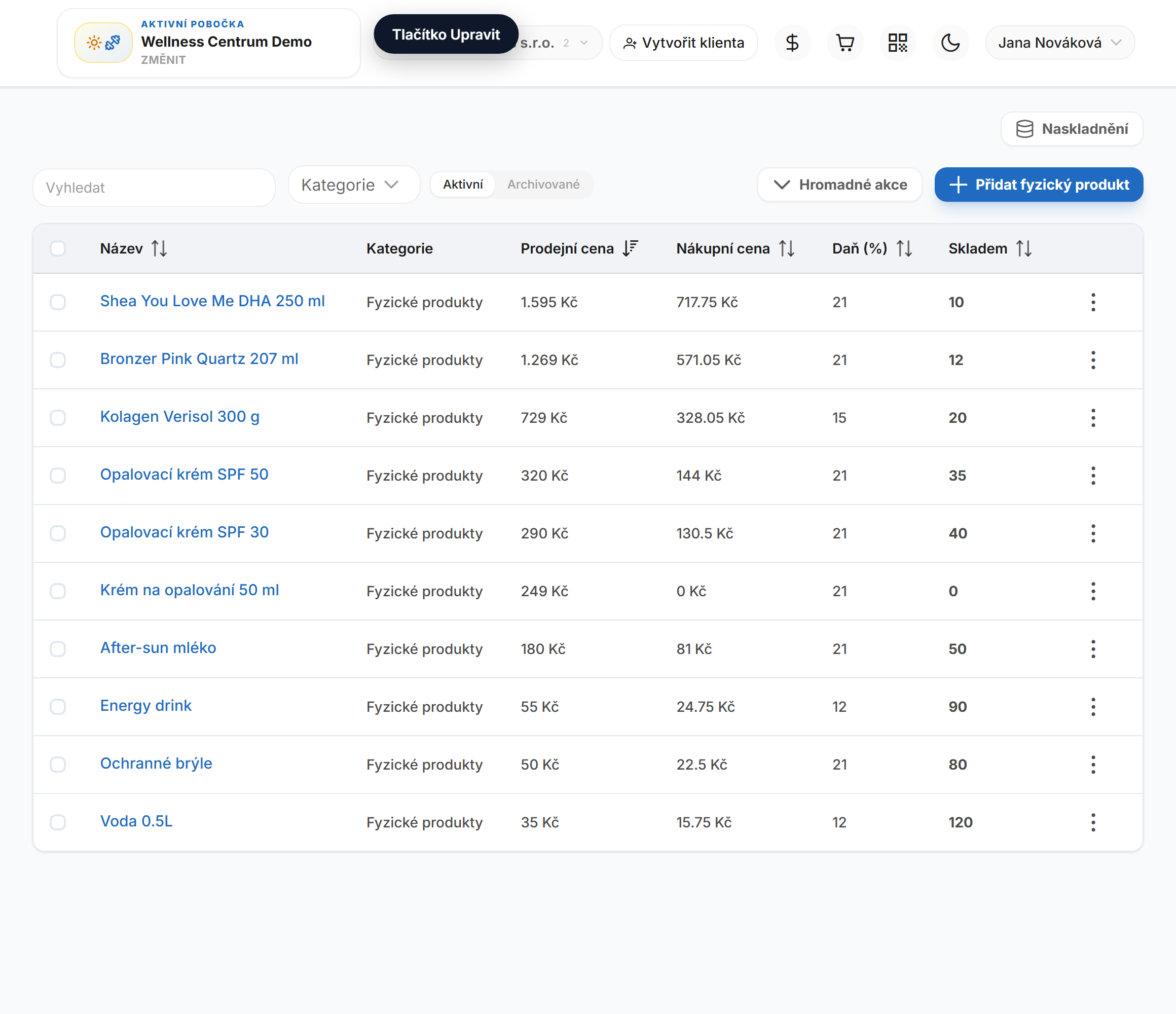Select all rows with header checkbox
This screenshot has height=1014, width=1176.
tap(58, 248)
